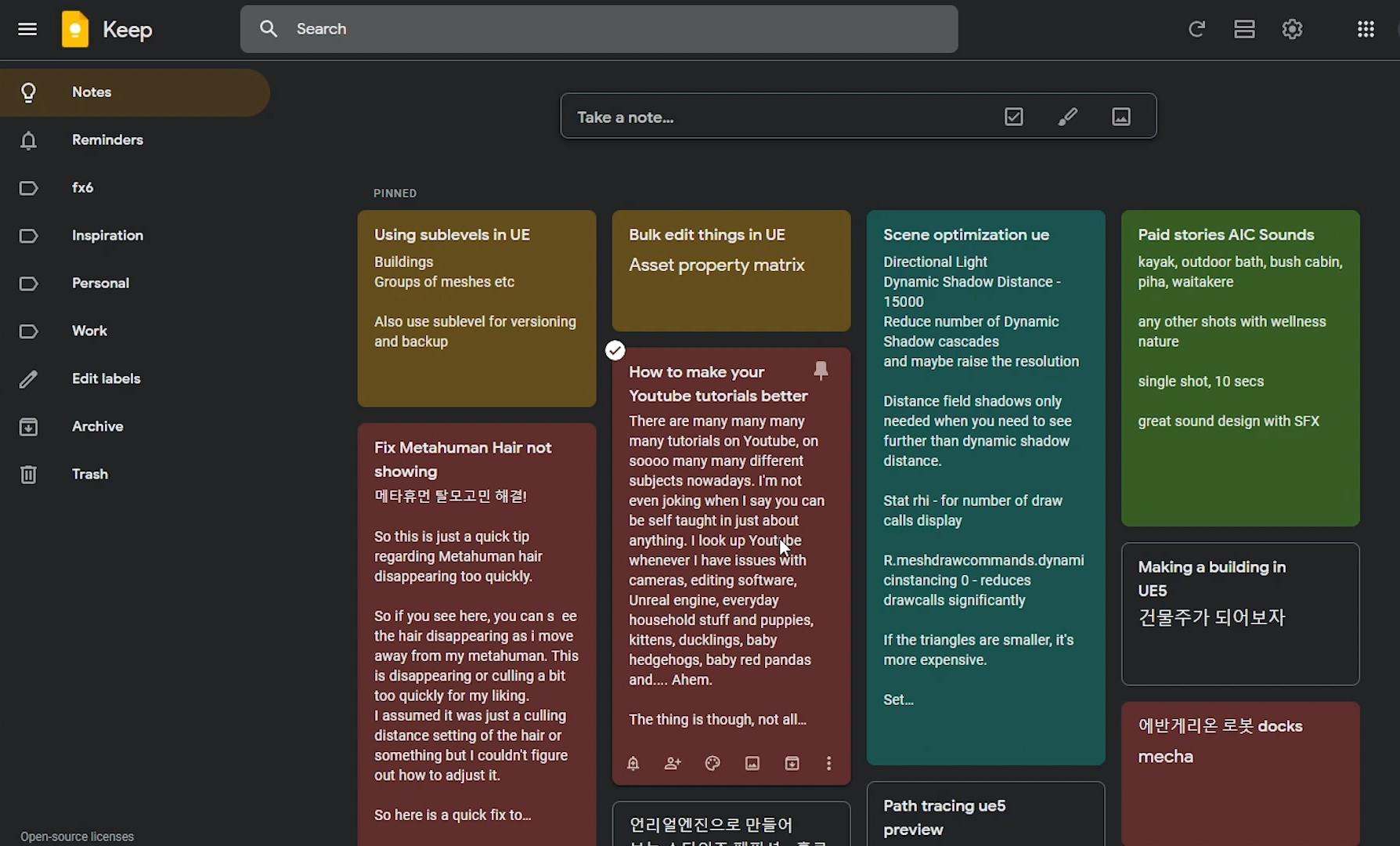The image size is (1400, 846).
Task: Open the Scene optimization ue note
Action: point(986,487)
